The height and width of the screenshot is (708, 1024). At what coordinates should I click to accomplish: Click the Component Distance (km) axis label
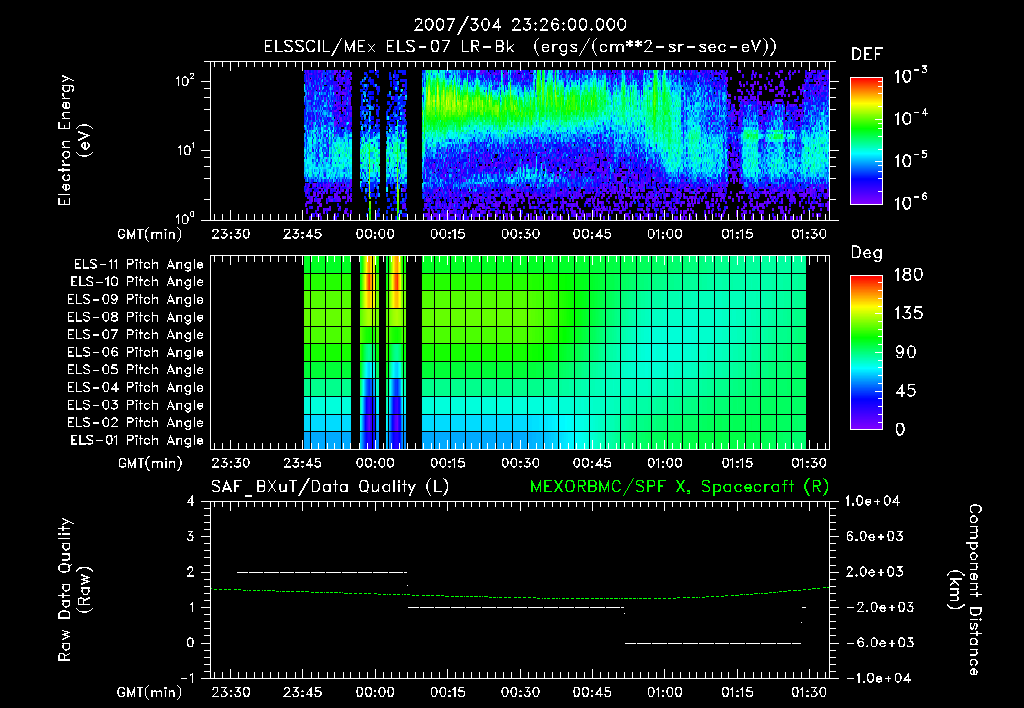(965, 590)
